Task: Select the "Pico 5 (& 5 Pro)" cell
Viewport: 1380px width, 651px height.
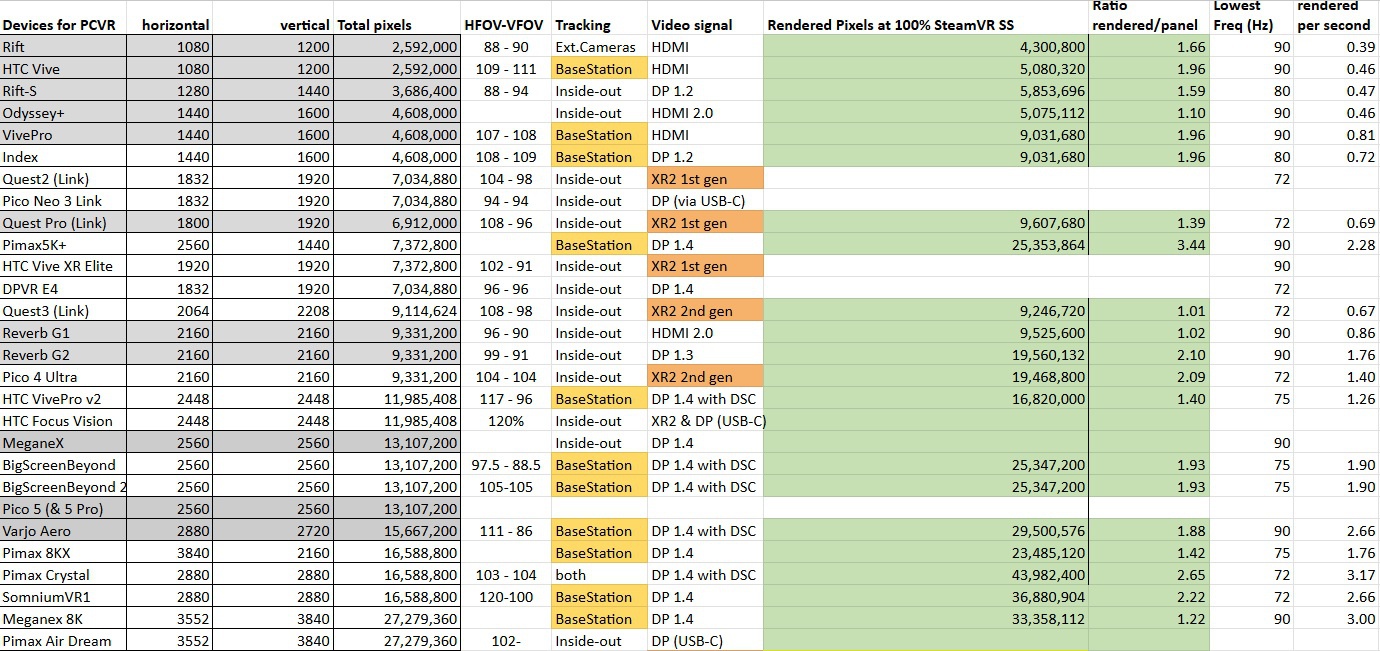Action: pyautogui.click(x=63, y=509)
